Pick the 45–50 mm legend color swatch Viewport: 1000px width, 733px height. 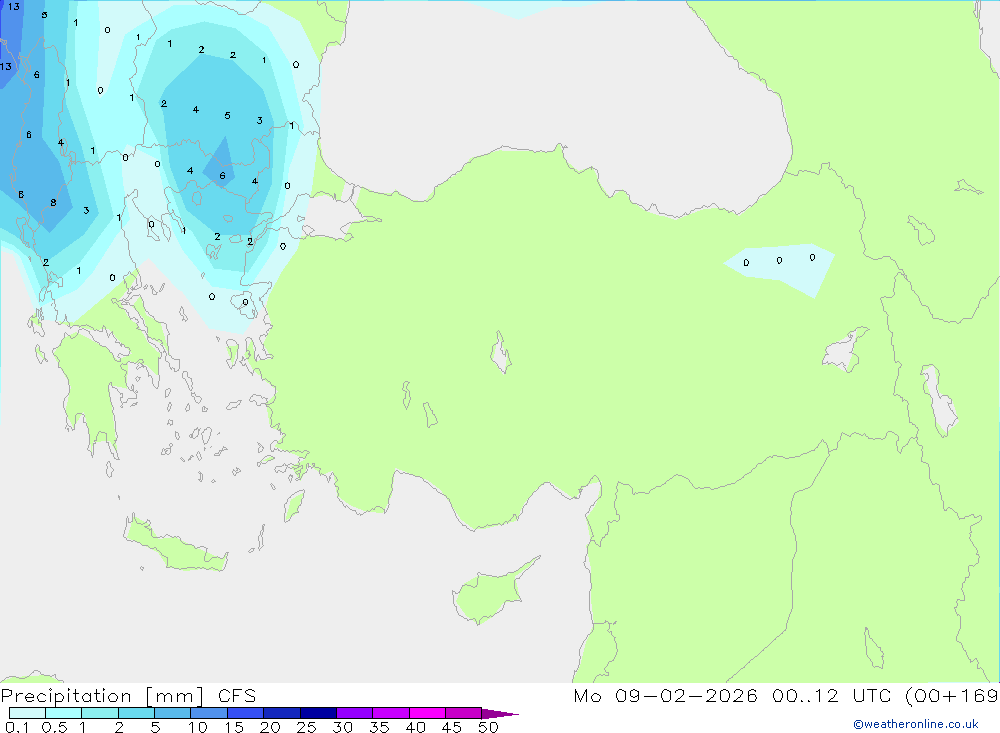[463, 713]
